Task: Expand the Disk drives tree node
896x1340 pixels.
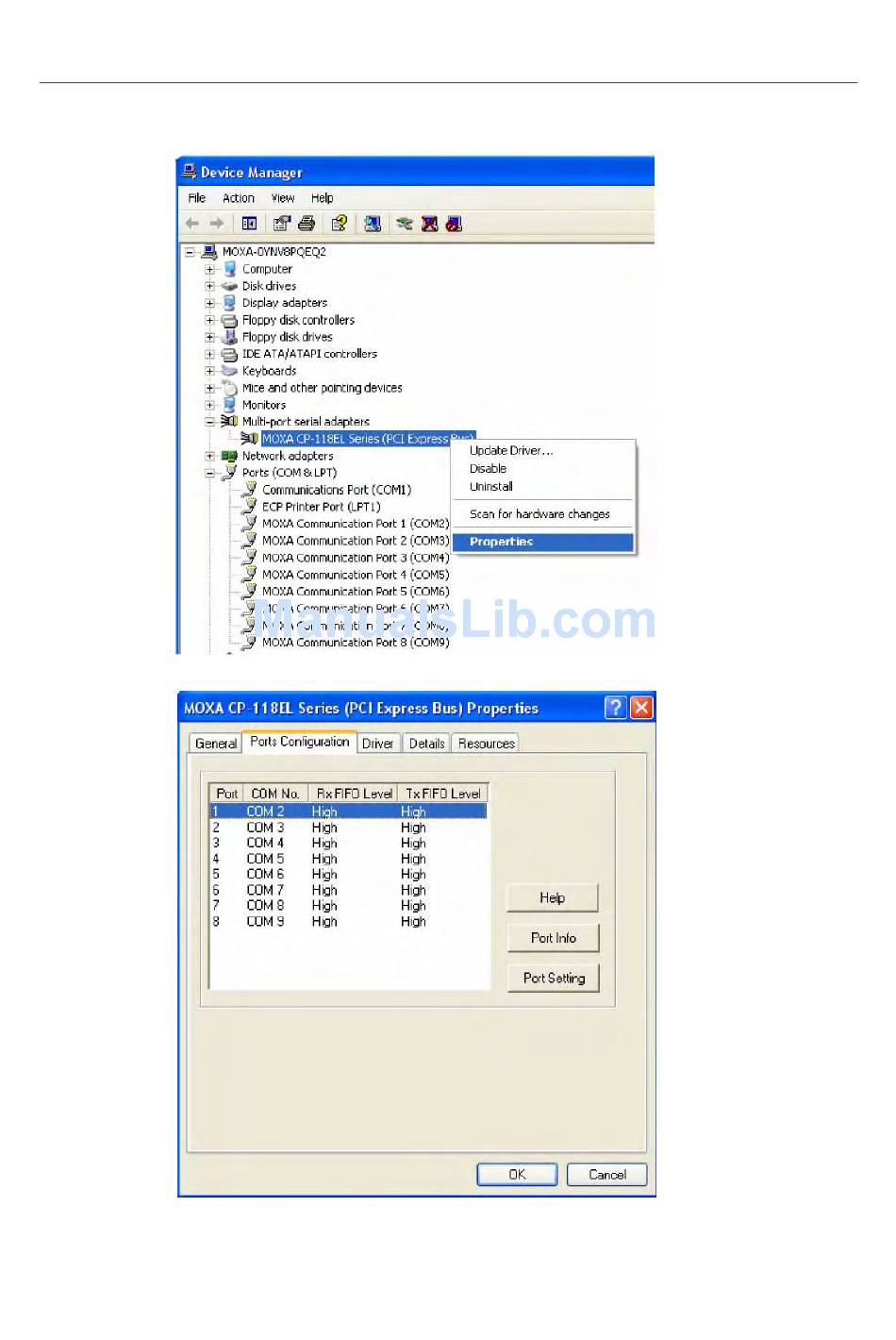Action: click(209, 286)
